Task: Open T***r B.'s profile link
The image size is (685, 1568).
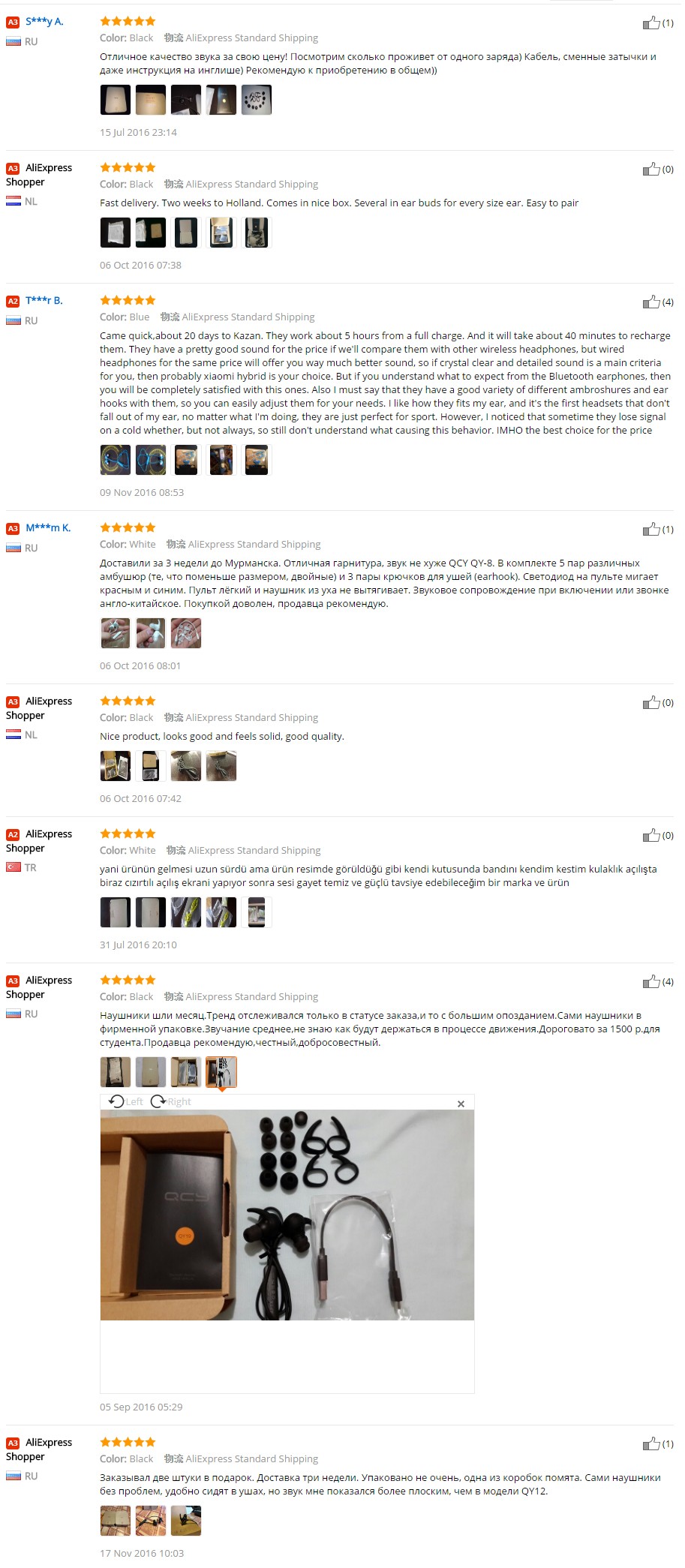Action: pos(44,301)
